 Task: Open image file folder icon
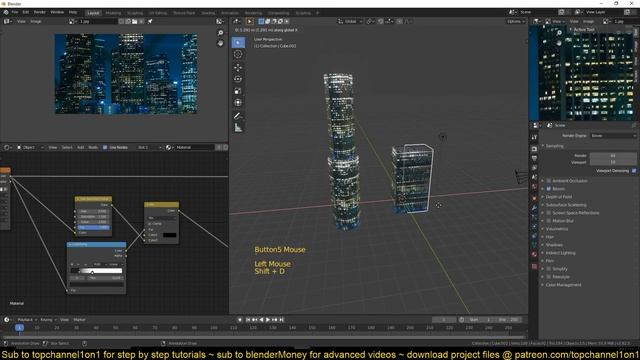(134, 21)
